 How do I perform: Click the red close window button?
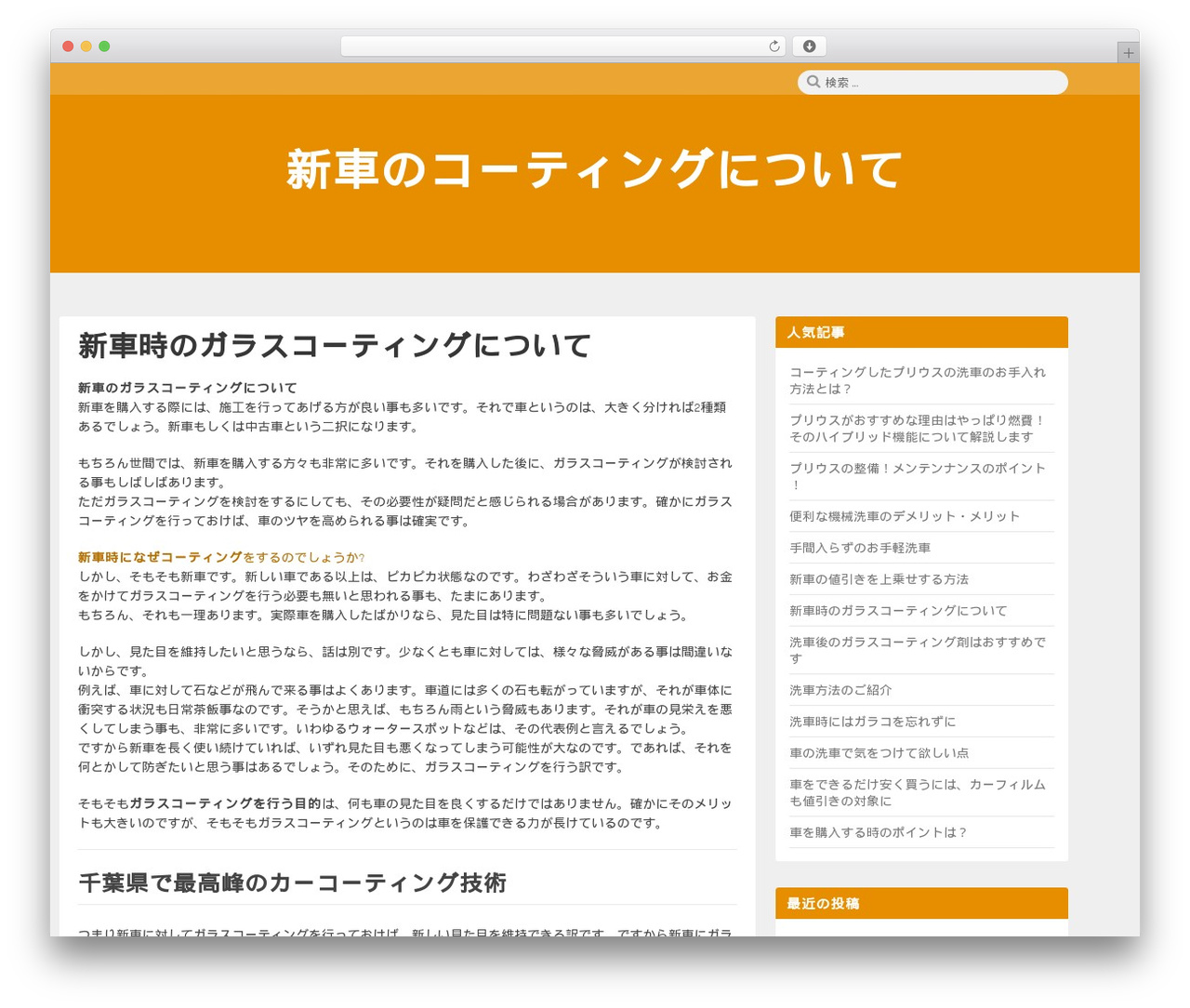pos(68,46)
